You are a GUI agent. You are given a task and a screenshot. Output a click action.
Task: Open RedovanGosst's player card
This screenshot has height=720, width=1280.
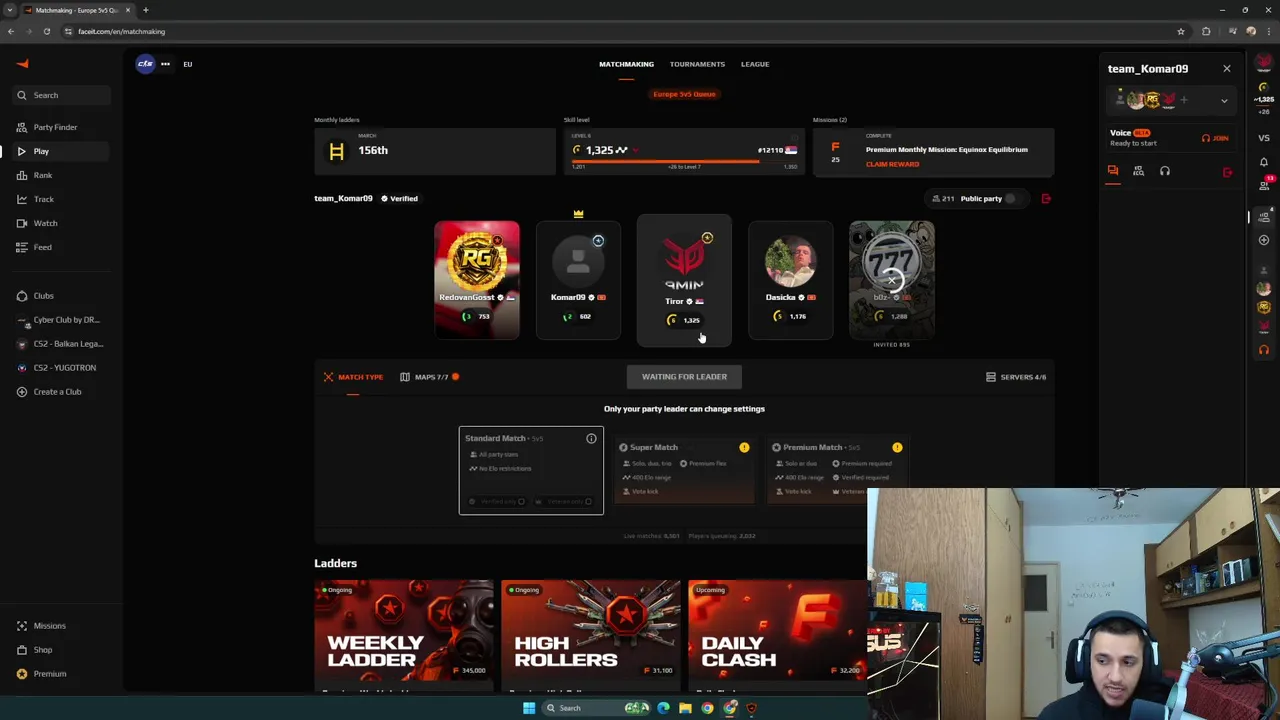click(477, 280)
